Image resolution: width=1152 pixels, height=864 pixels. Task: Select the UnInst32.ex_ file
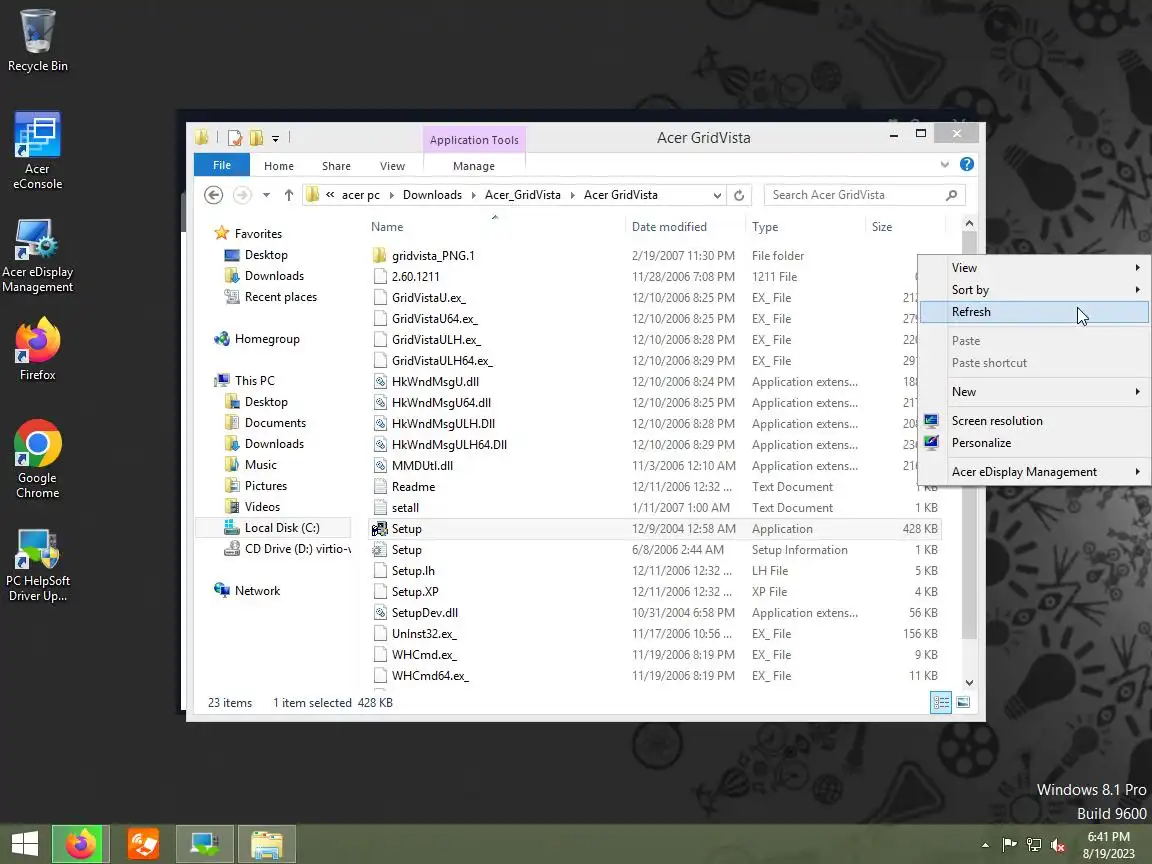click(x=424, y=634)
